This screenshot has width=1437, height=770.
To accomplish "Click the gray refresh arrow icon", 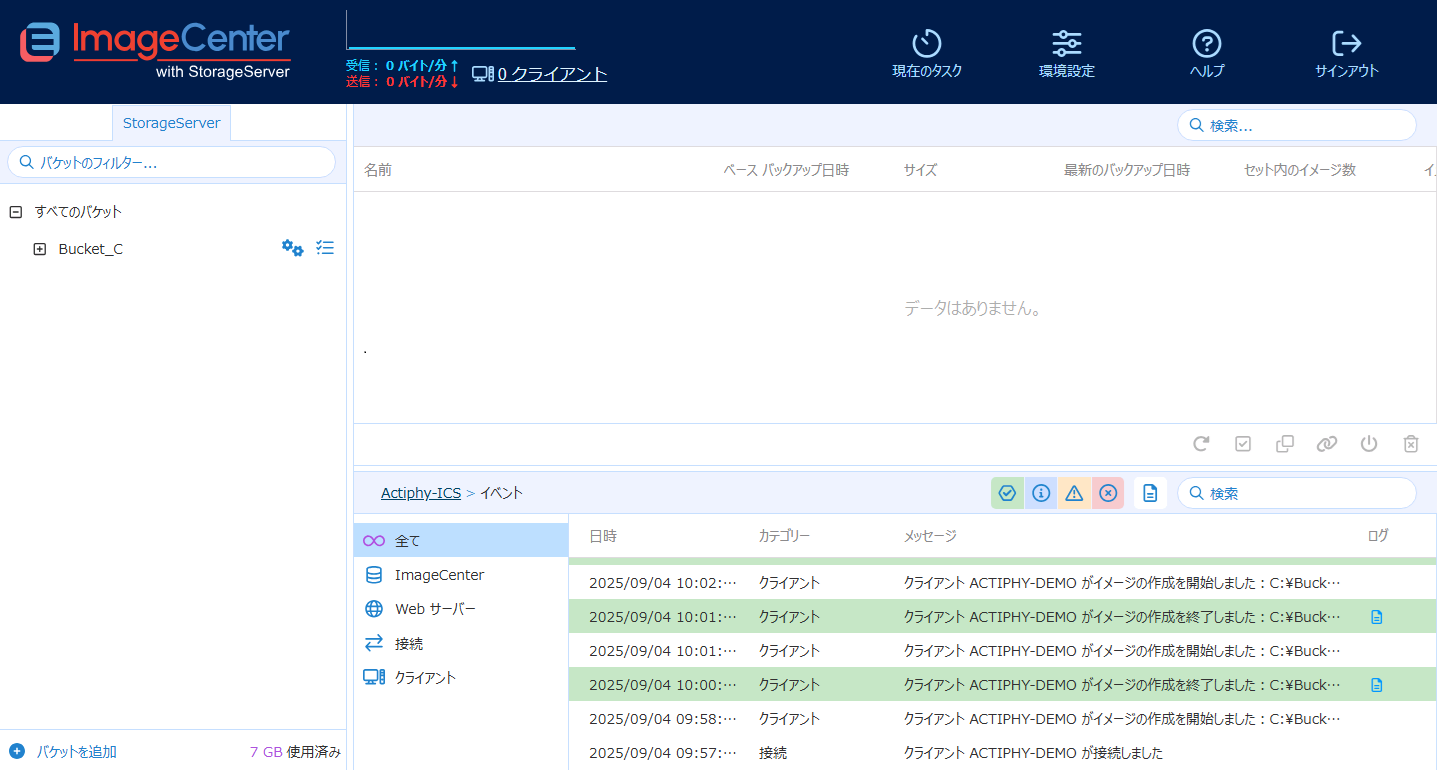I will pyautogui.click(x=1201, y=444).
